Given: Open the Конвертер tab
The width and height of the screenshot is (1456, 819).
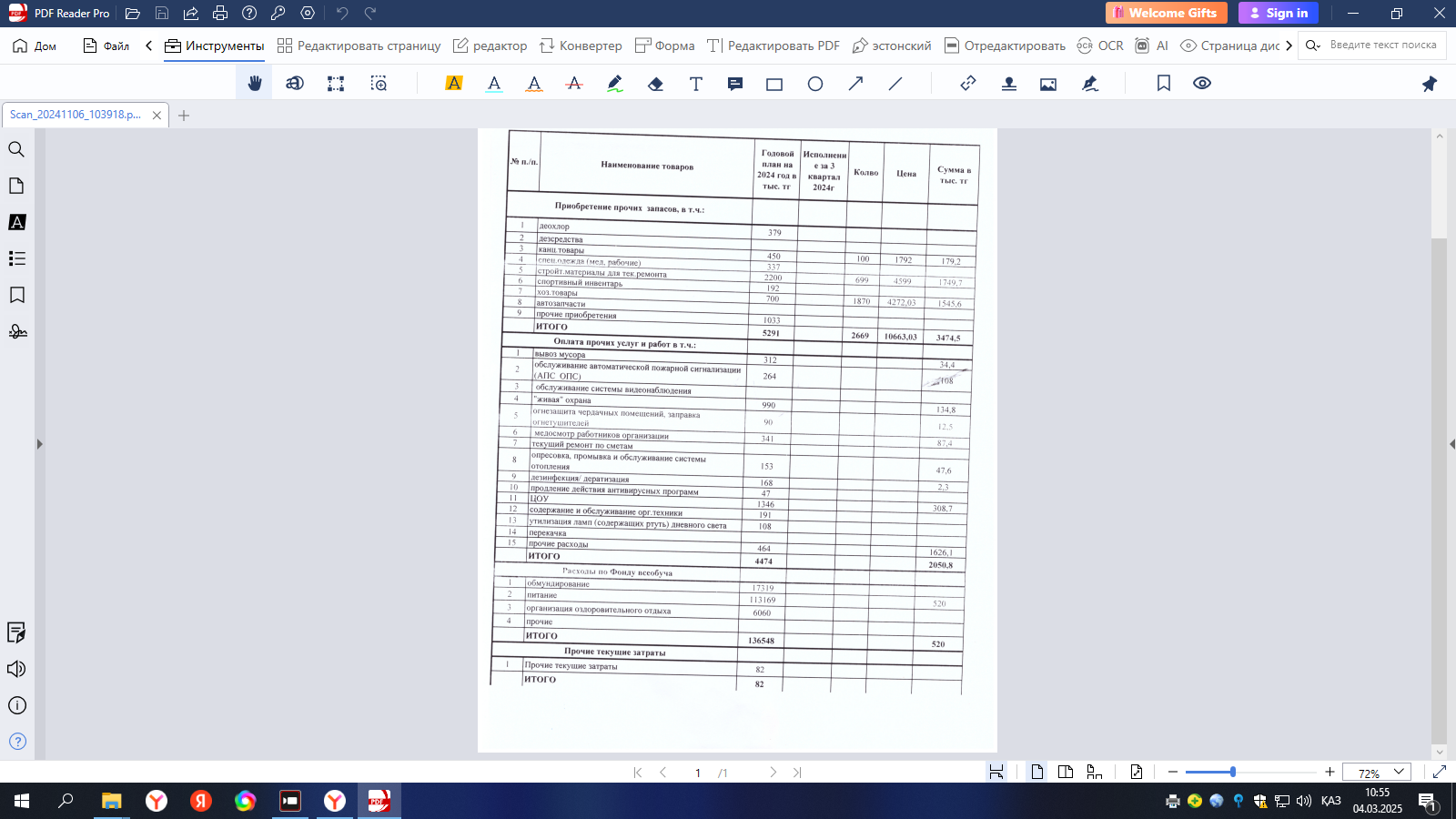Looking at the screenshot, I should click(x=581, y=45).
